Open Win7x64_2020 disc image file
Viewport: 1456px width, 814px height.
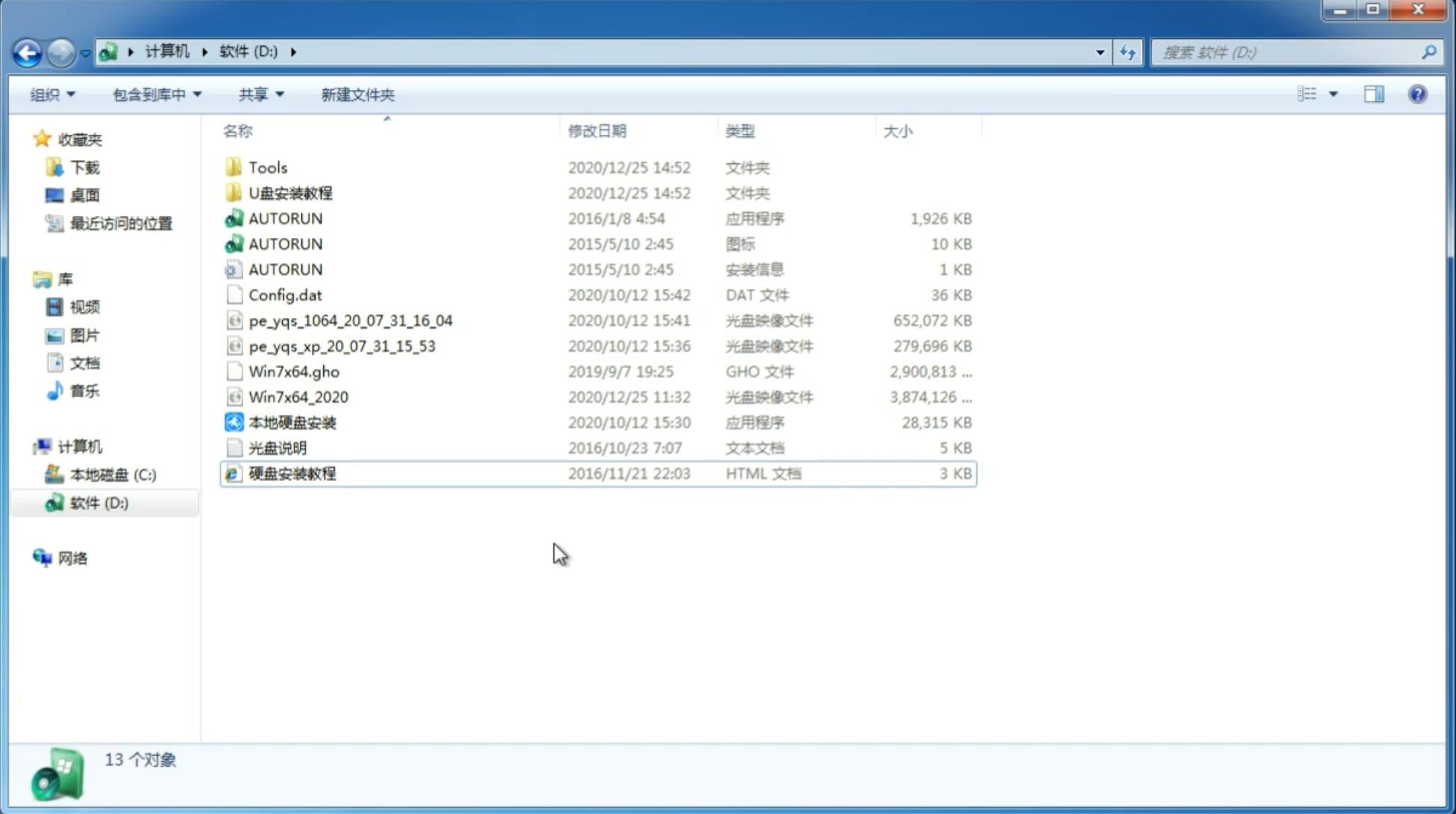click(298, 397)
